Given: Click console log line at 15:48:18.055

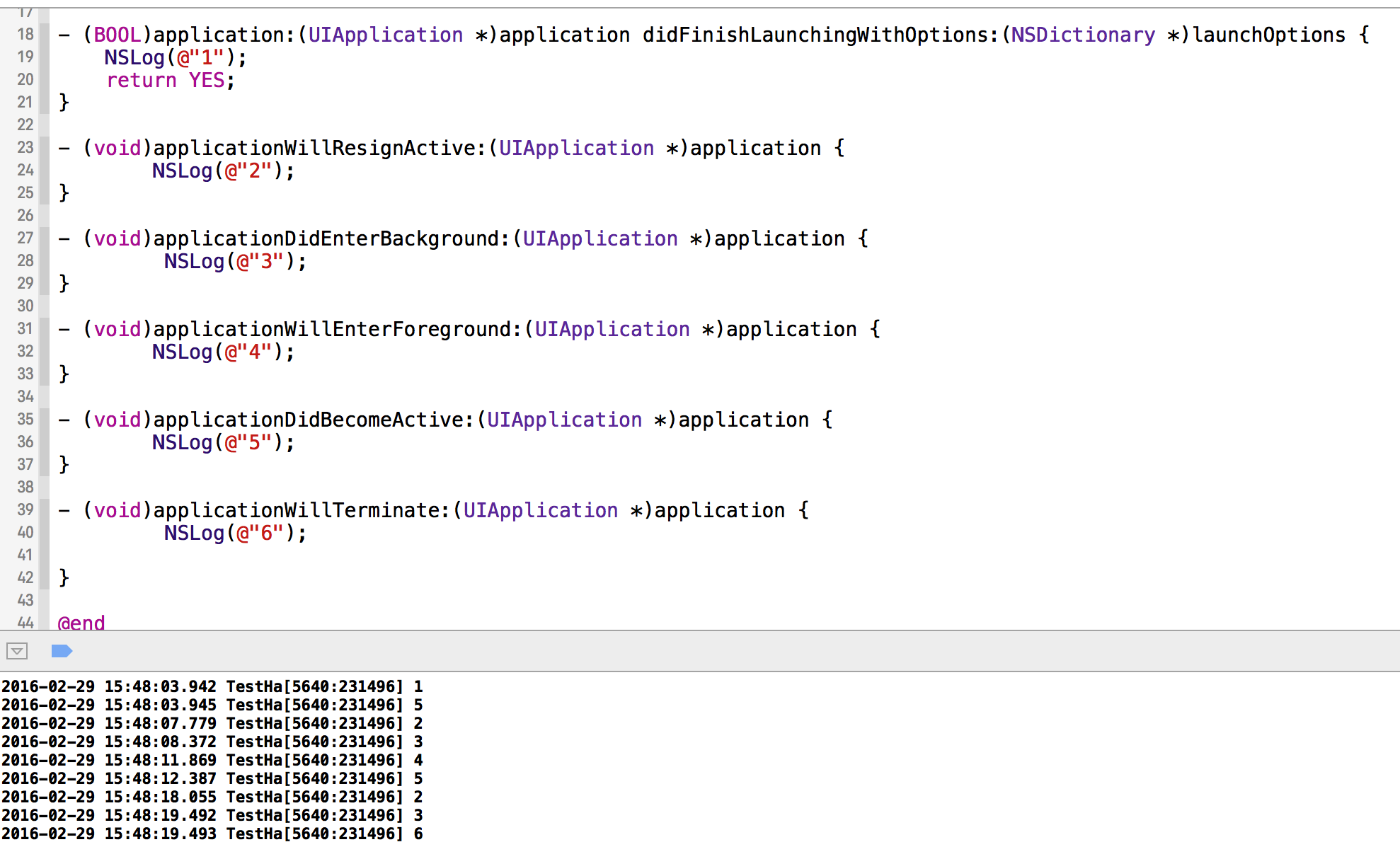Looking at the screenshot, I should (x=212, y=797).
